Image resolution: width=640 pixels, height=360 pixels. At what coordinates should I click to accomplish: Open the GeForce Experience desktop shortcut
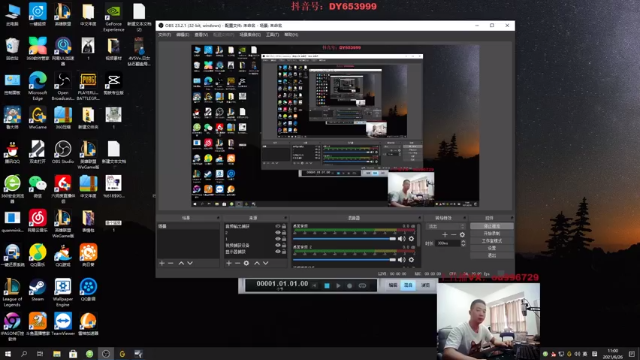[113, 17]
